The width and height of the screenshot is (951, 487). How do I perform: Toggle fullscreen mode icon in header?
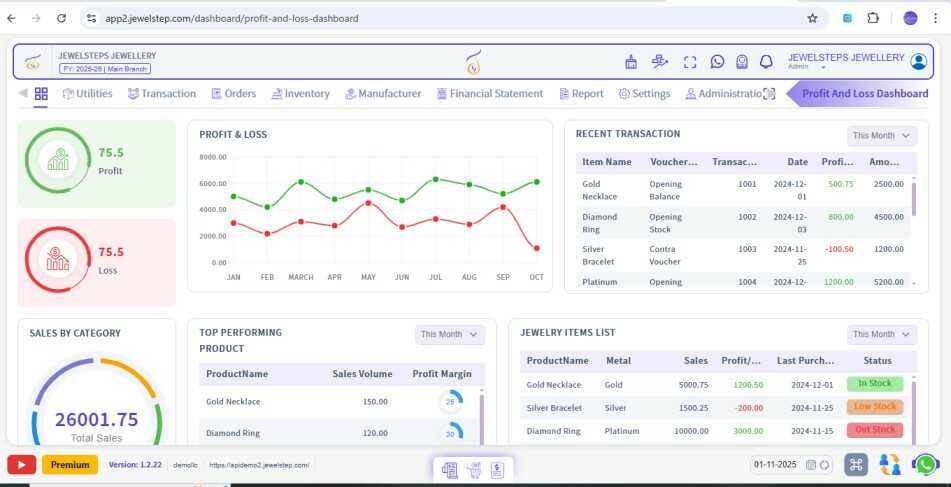690,62
